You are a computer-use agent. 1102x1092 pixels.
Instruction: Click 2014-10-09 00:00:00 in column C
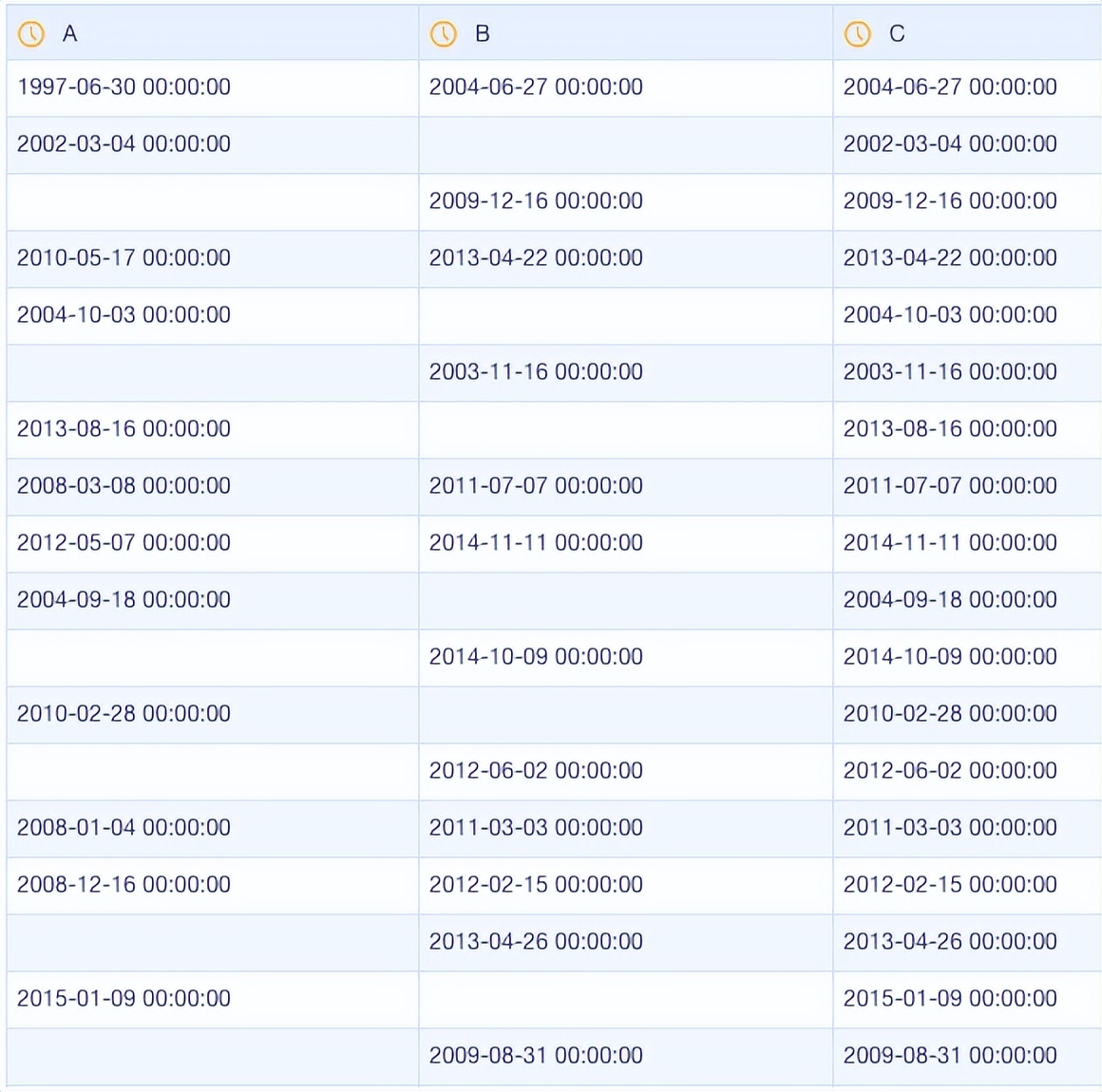[x=950, y=656]
